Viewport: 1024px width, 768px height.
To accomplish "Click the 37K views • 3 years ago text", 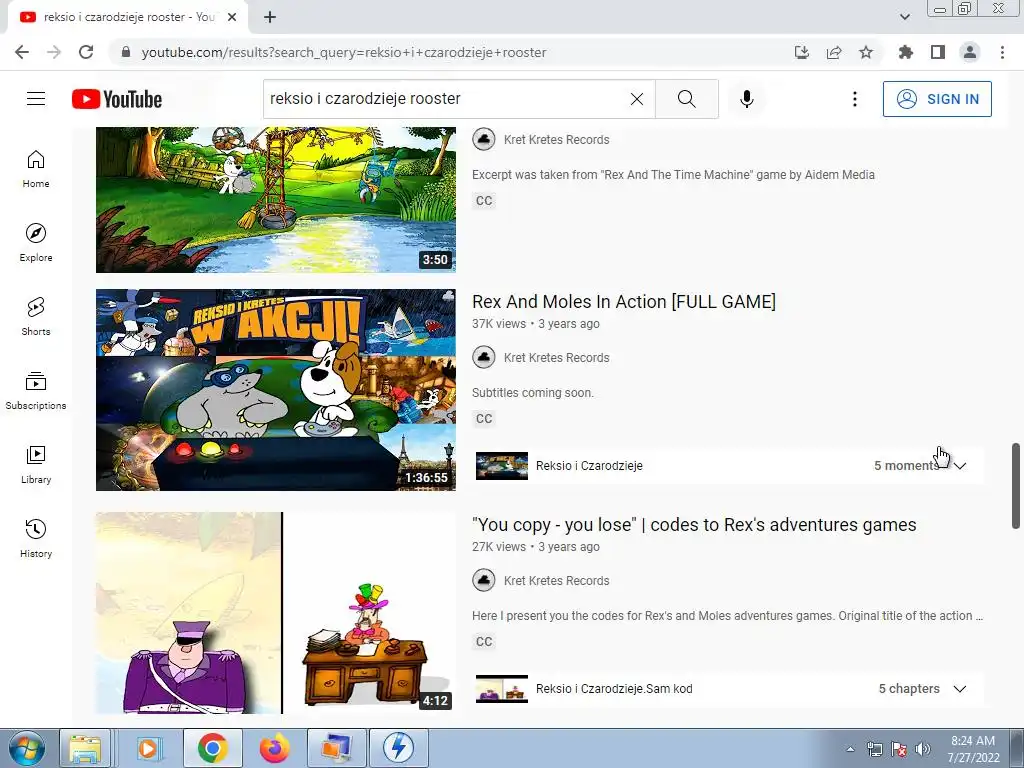I will tap(536, 324).
